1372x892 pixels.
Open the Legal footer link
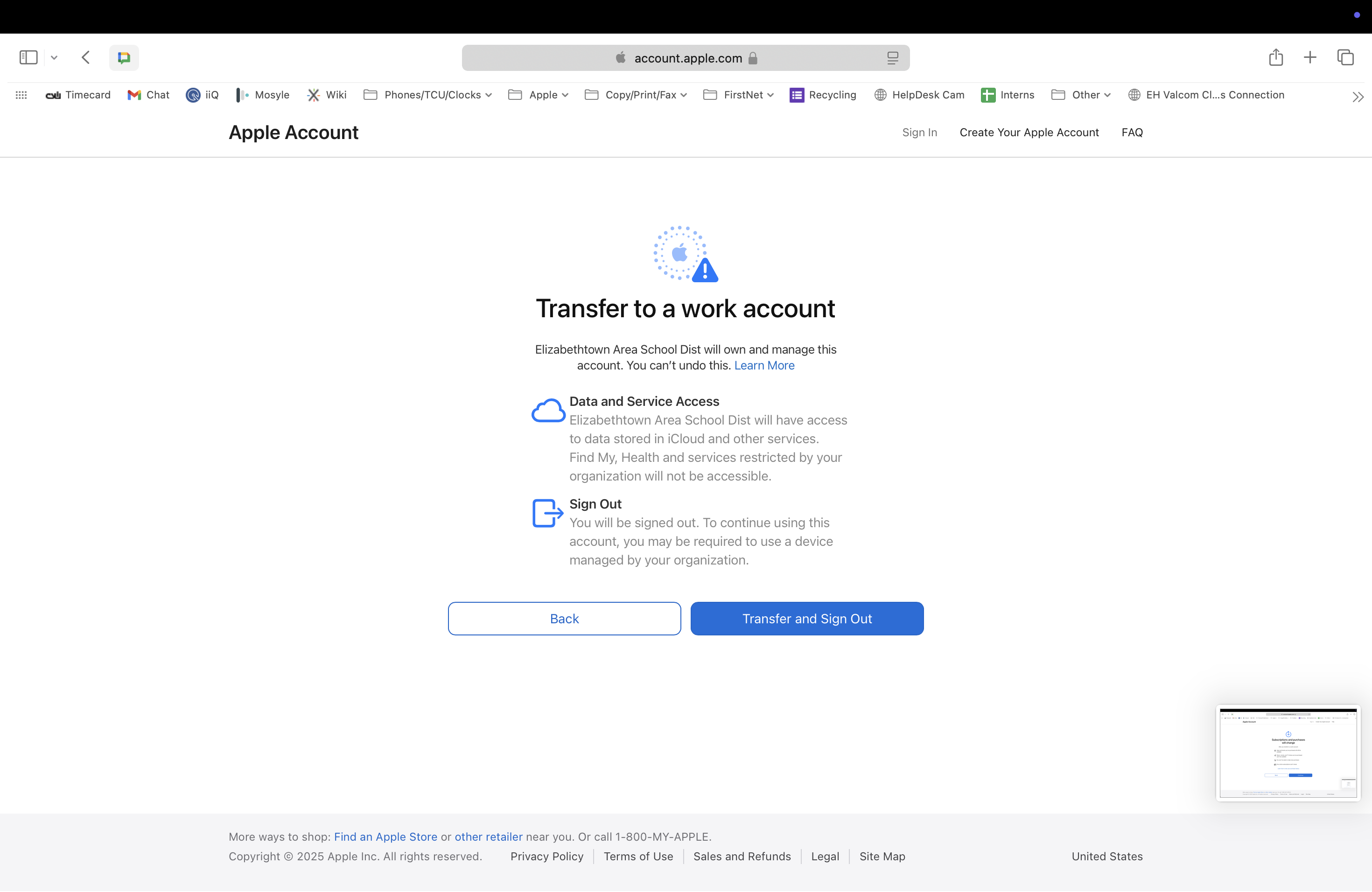click(825, 856)
